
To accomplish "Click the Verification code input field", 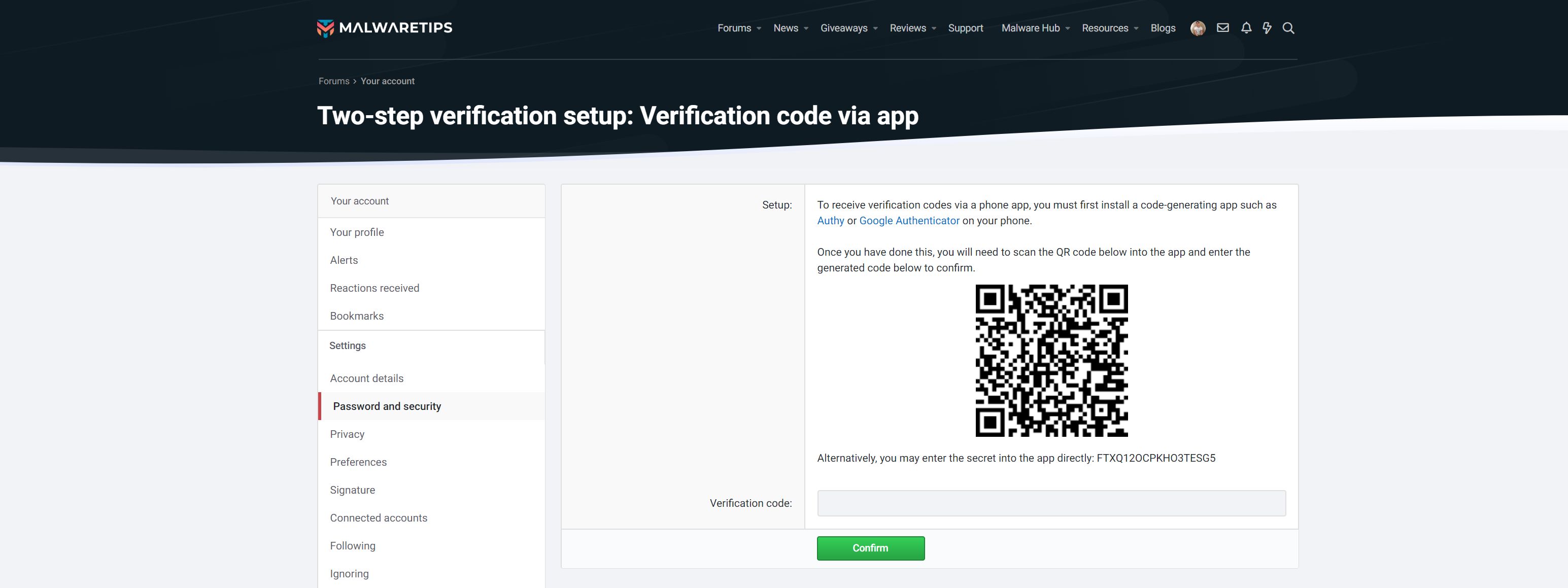I will 1051,503.
